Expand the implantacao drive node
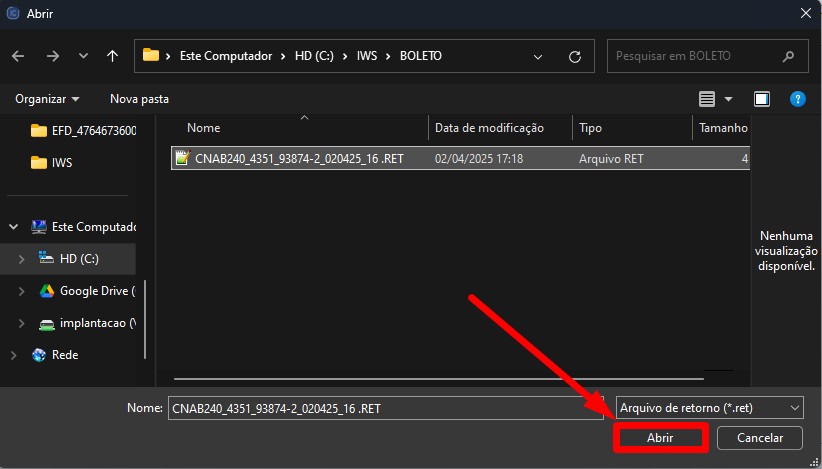 tap(21, 323)
